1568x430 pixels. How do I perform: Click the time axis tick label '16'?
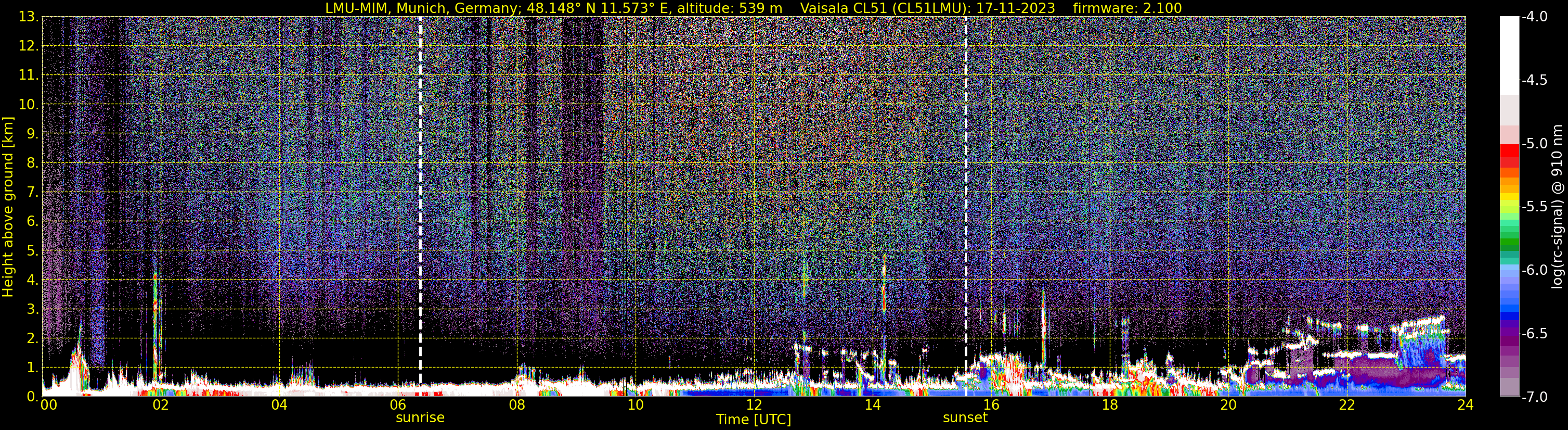[x=991, y=405]
